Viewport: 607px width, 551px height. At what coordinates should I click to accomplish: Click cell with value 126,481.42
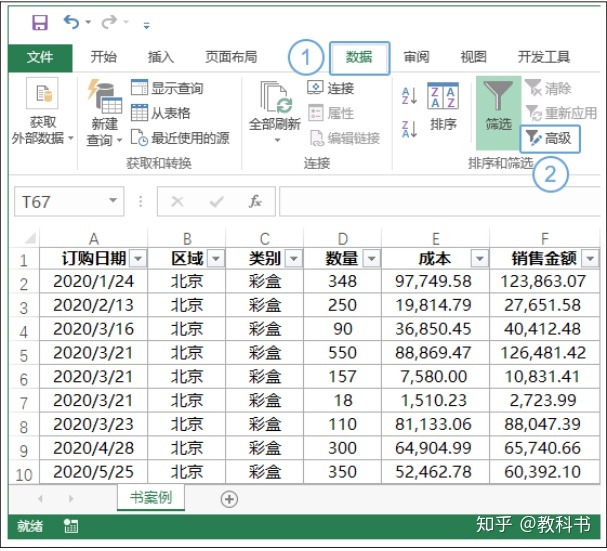click(x=545, y=353)
